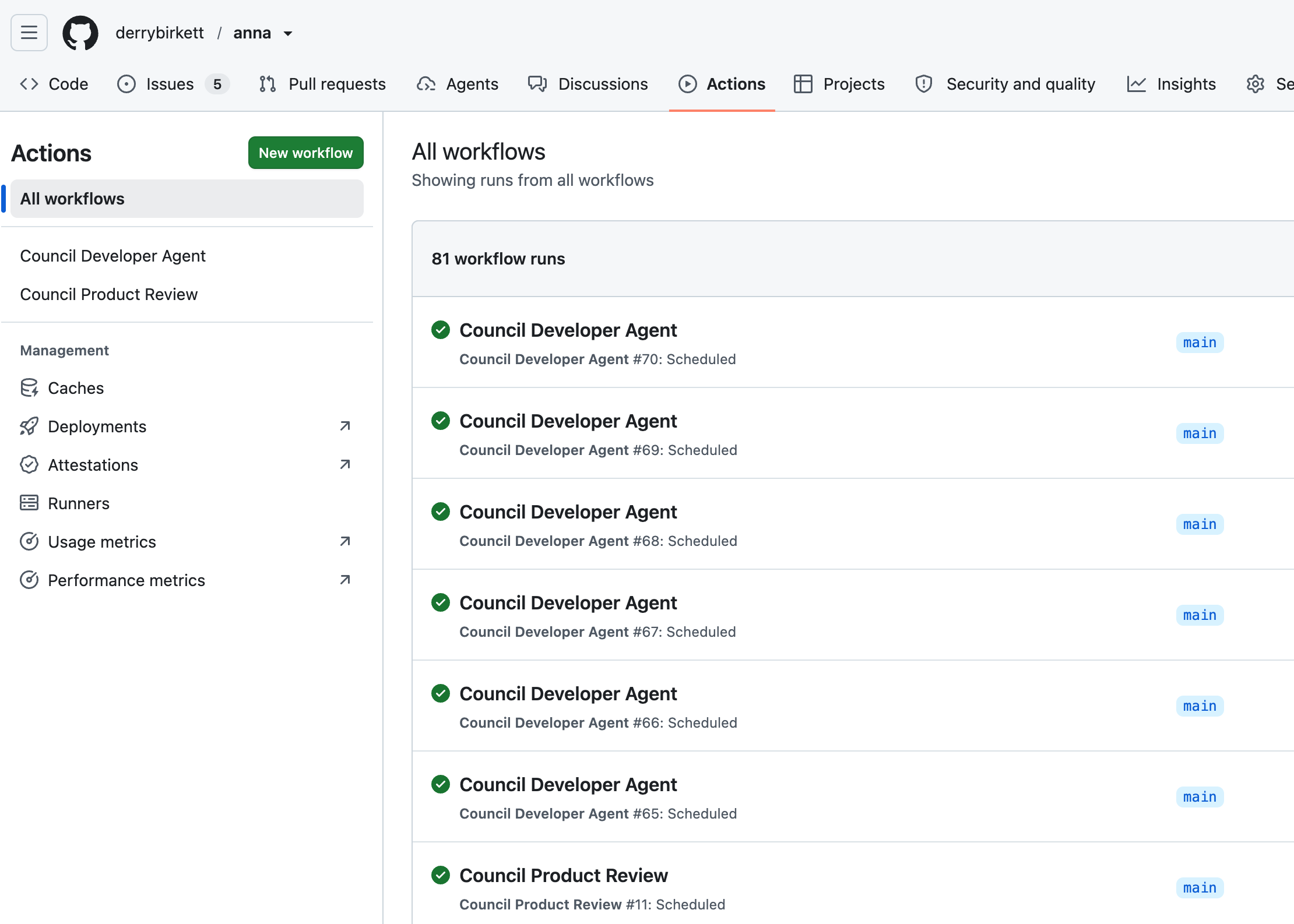
Task: Open Council Developer Agent run #70 title
Action: (x=568, y=330)
